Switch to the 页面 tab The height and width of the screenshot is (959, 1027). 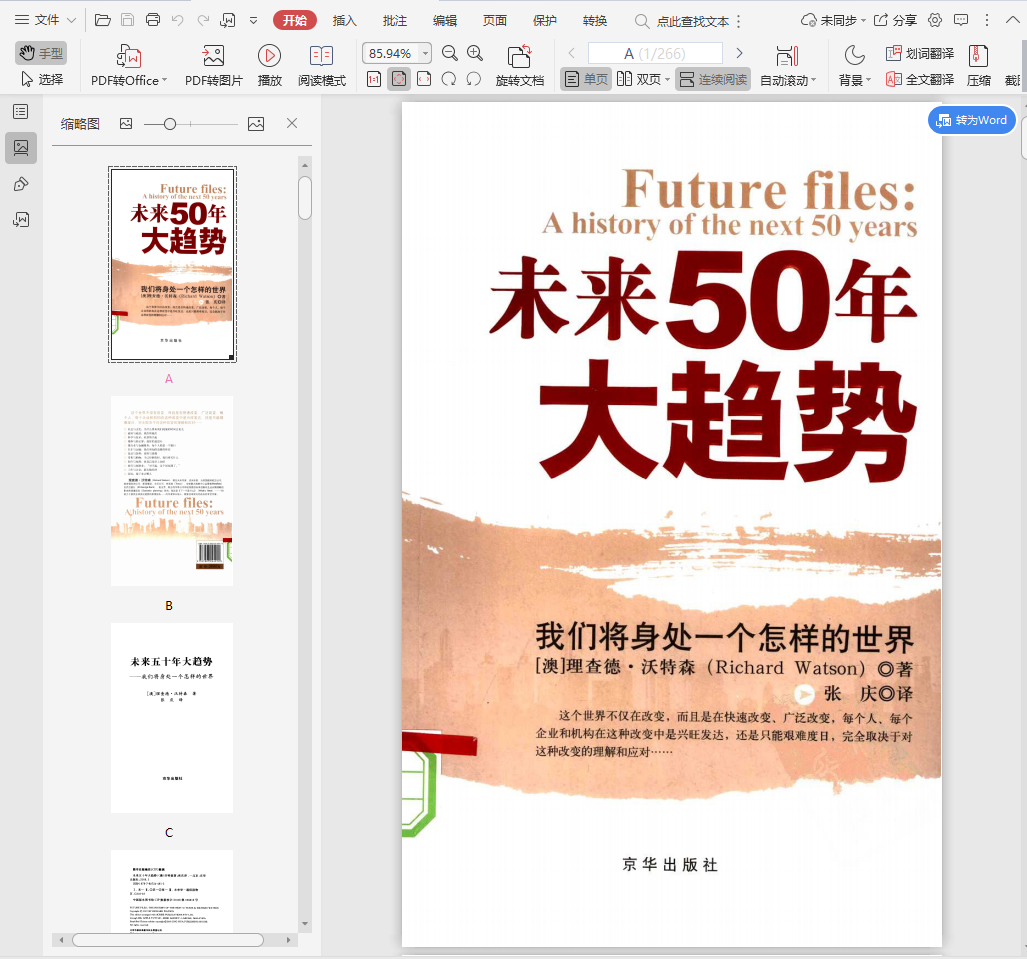click(495, 20)
